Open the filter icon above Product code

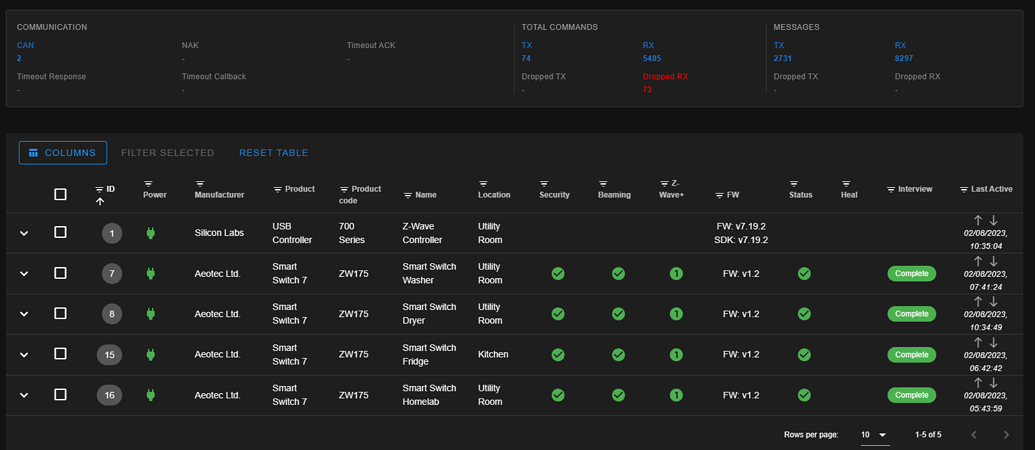coord(345,189)
